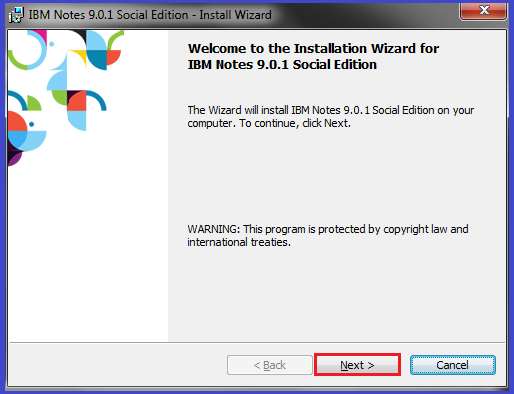Screen dimensions: 514x394
Task: Click the dark blue quarter-circle in the banner
Action: 97,60
